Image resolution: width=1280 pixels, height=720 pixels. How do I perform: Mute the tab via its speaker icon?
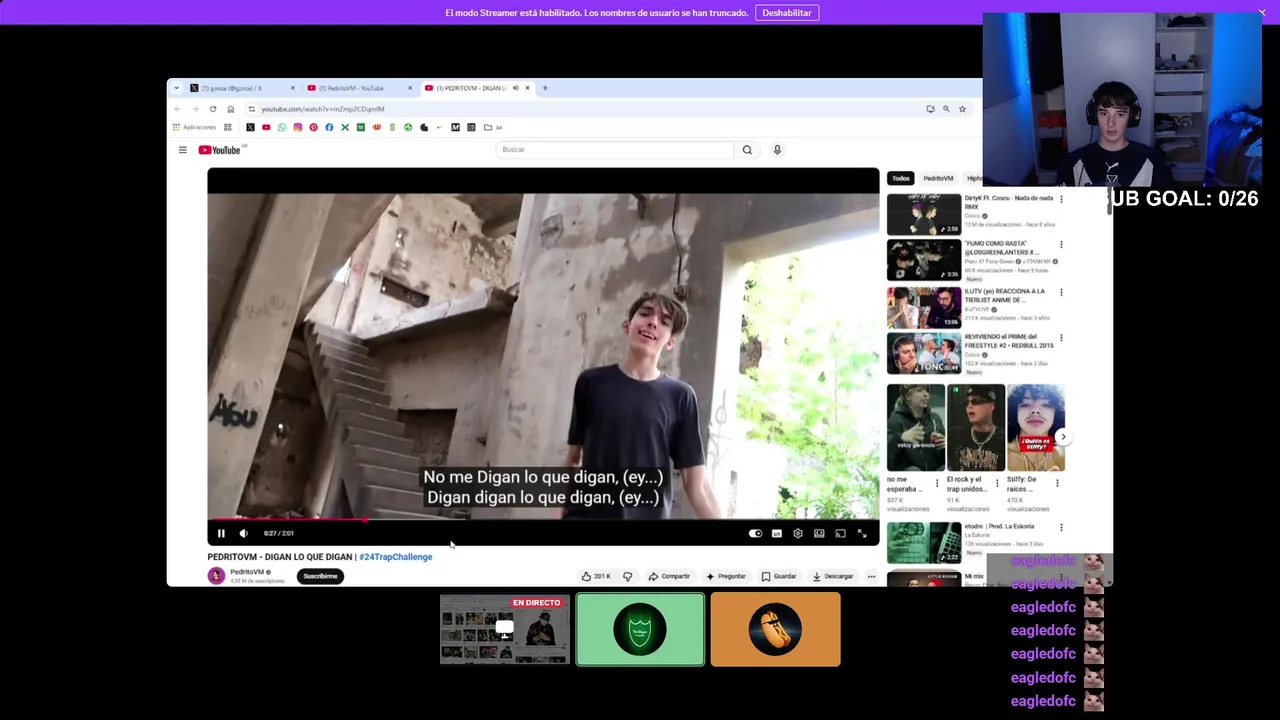515,88
